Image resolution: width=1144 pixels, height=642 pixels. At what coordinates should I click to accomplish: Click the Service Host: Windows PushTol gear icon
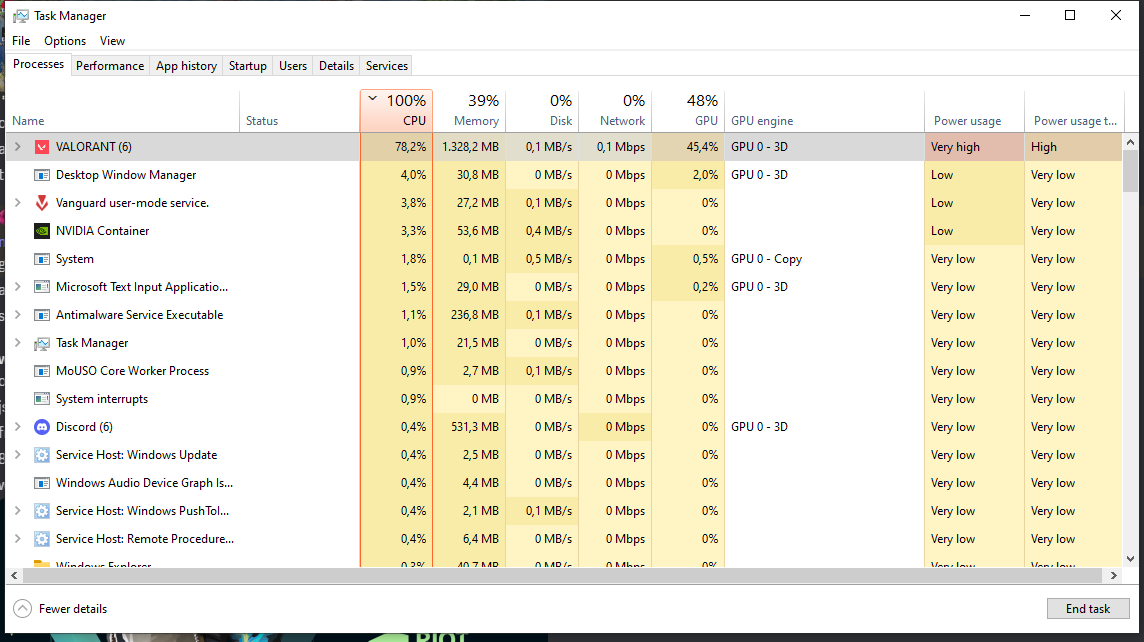[42, 511]
